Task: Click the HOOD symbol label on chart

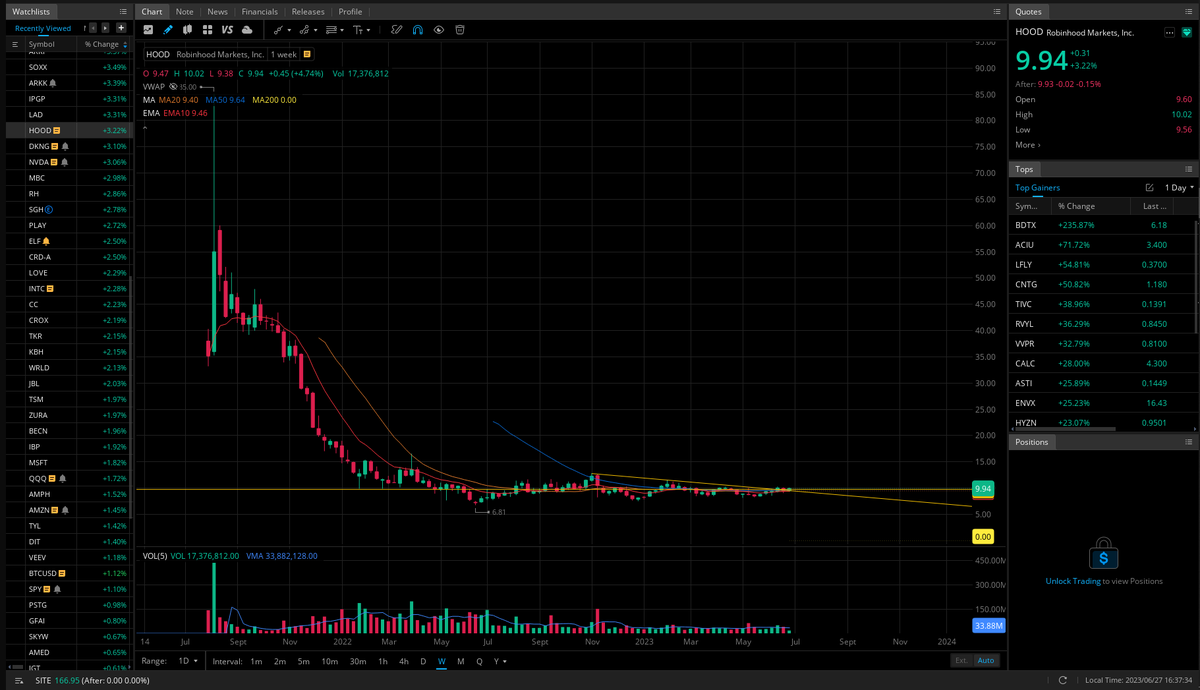Action: coord(158,54)
